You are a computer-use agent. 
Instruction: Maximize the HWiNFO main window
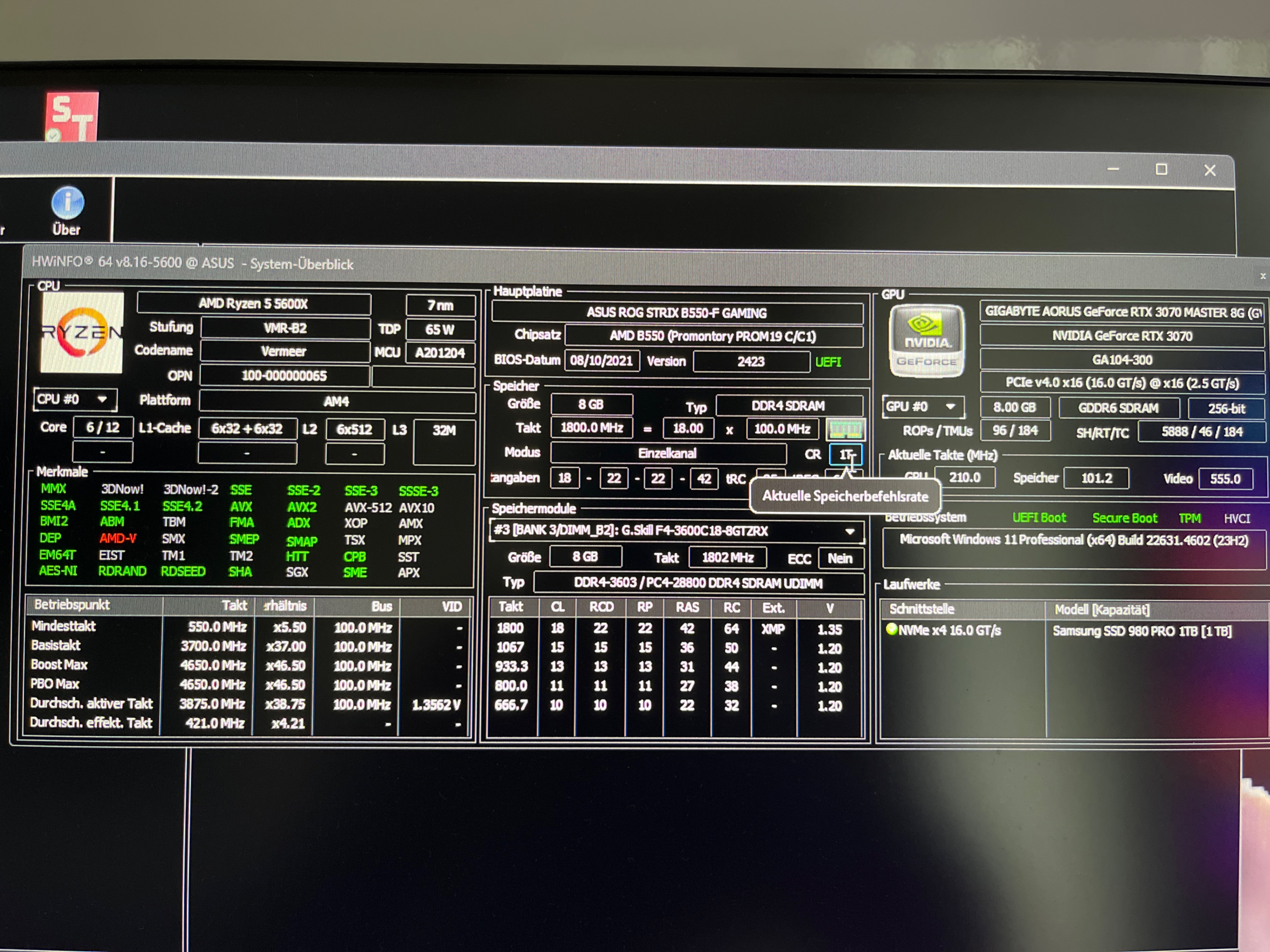(1161, 169)
